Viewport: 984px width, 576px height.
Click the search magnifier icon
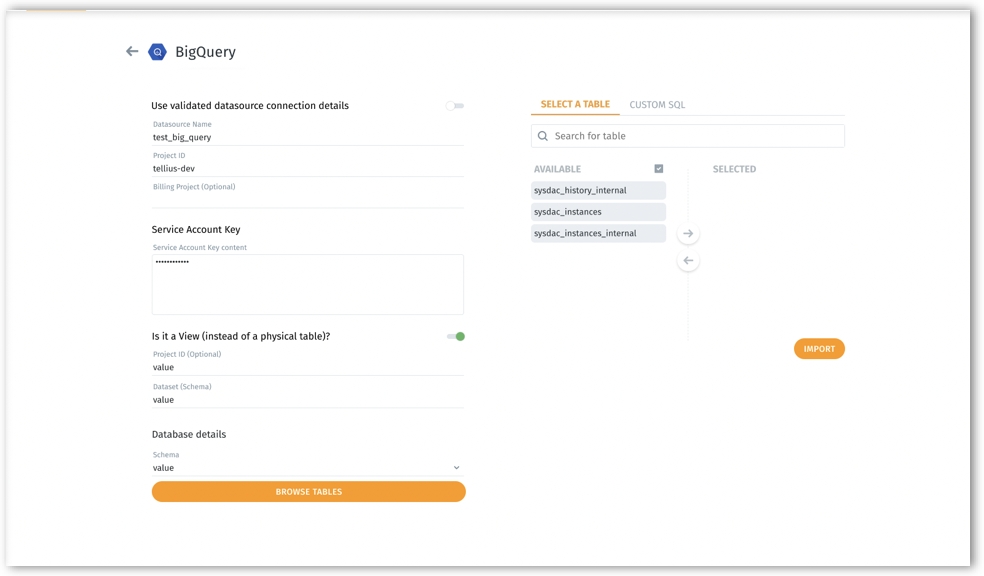pos(543,136)
